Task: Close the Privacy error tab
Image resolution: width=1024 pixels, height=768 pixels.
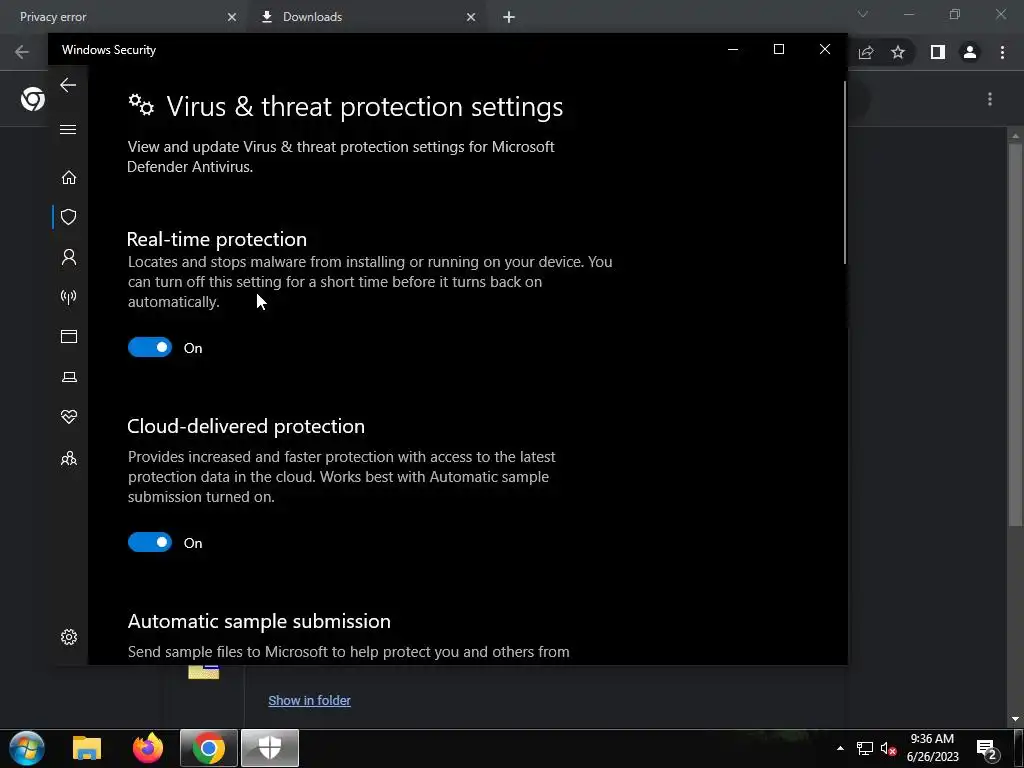Action: pyautogui.click(x=232, y=18)
